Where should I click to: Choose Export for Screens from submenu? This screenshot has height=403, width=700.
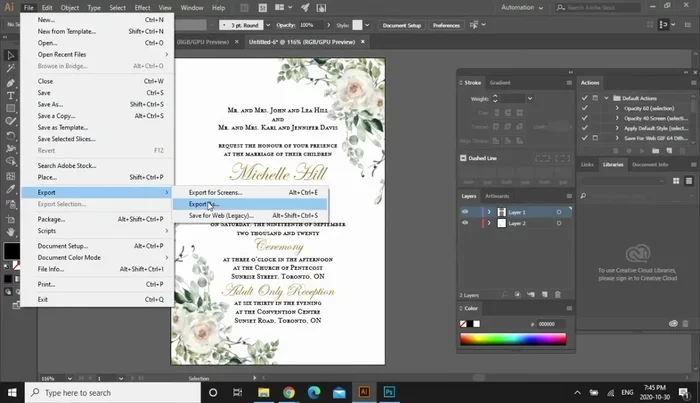pyautogui.click(x=250, y=192)
